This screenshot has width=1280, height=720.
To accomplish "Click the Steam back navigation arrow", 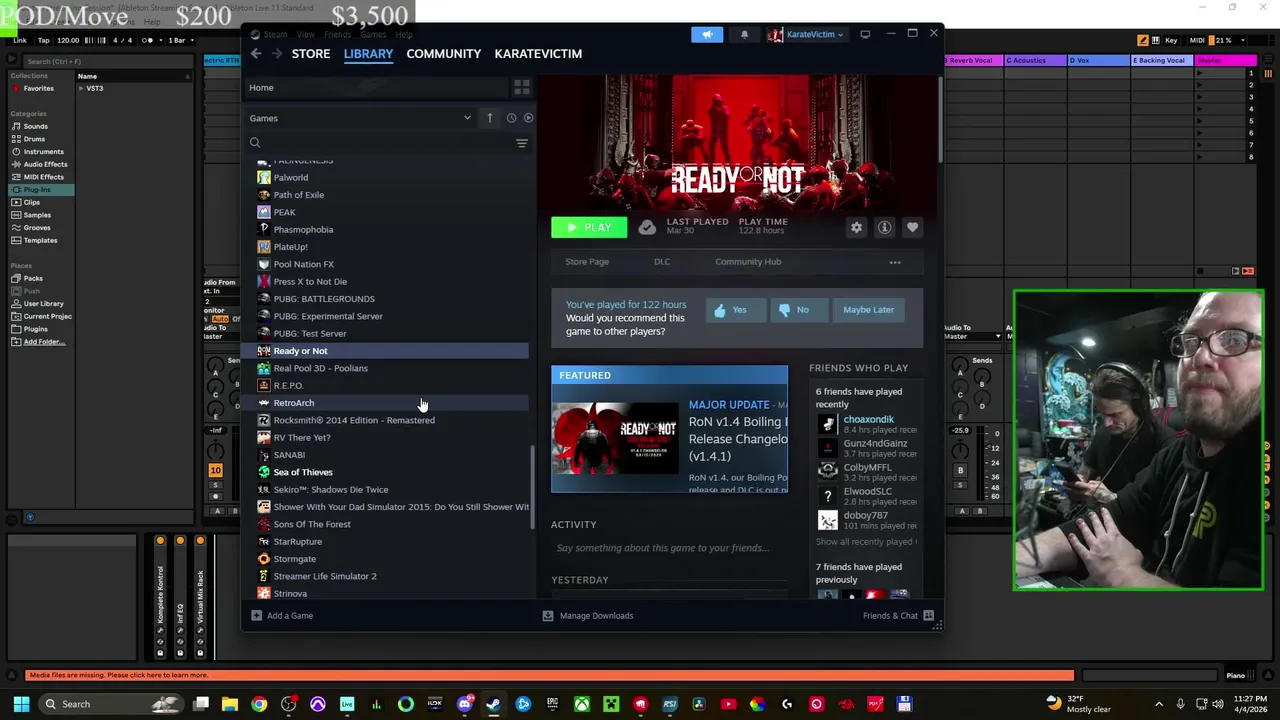I will [256, 54].
